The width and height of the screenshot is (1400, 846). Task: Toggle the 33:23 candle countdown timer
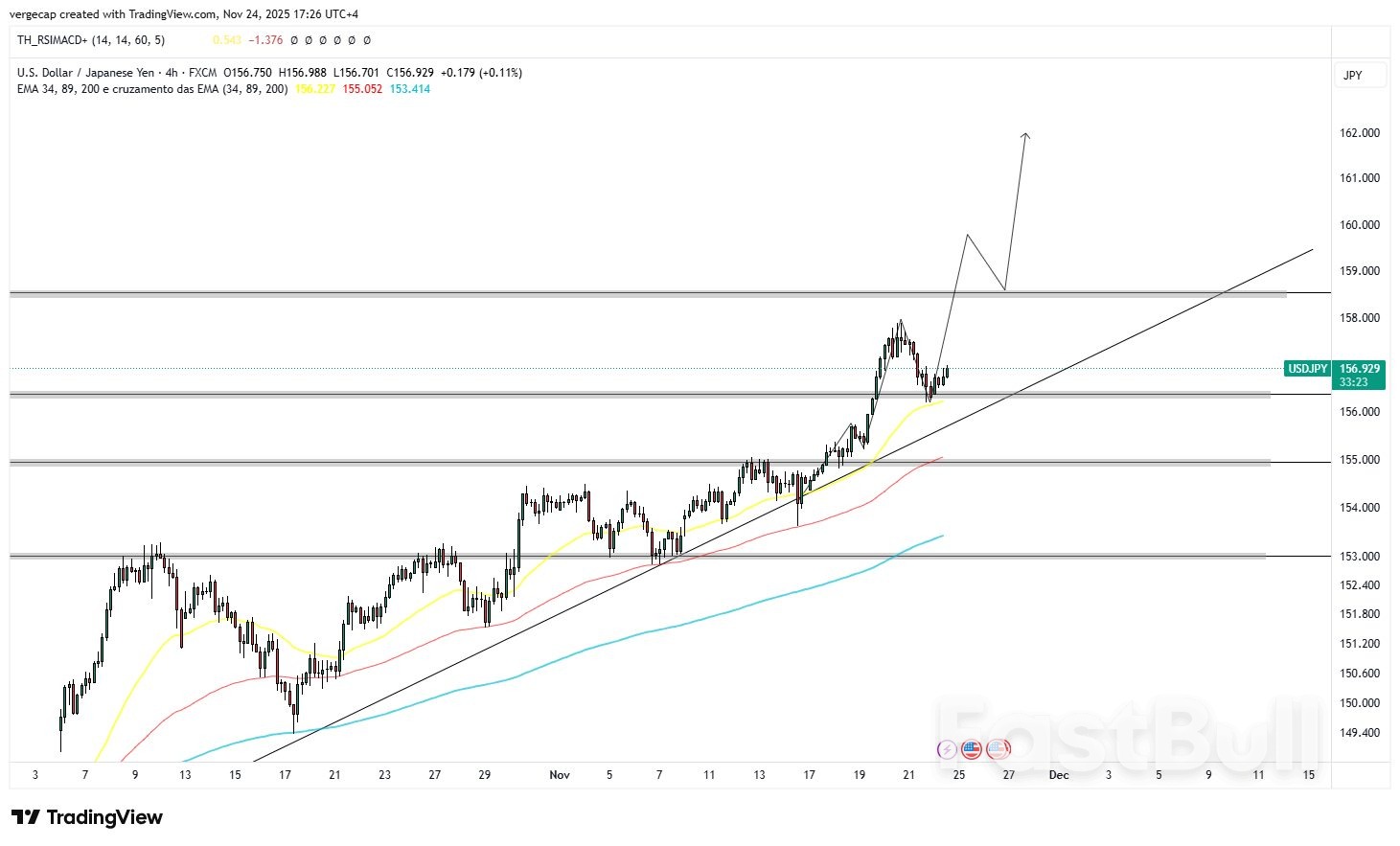(1354, 381)
